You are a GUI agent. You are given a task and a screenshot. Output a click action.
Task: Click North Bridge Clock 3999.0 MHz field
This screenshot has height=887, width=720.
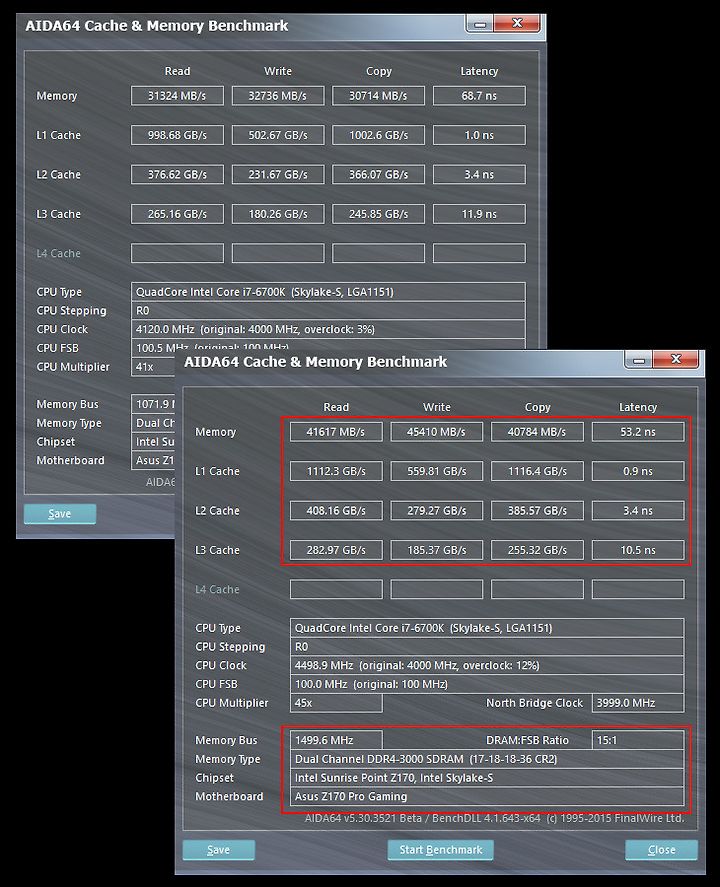tap(638, 703)
